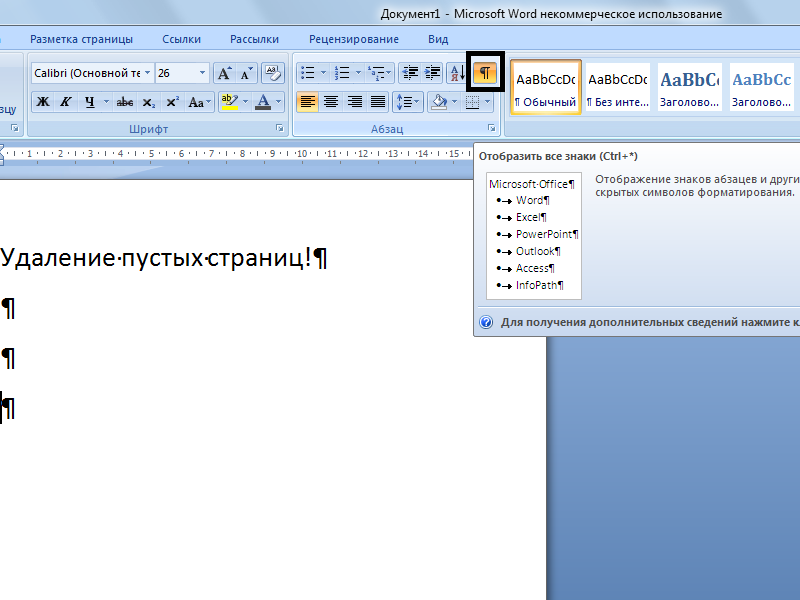Open the Разметка страницы tab

(x=81, y=39)
